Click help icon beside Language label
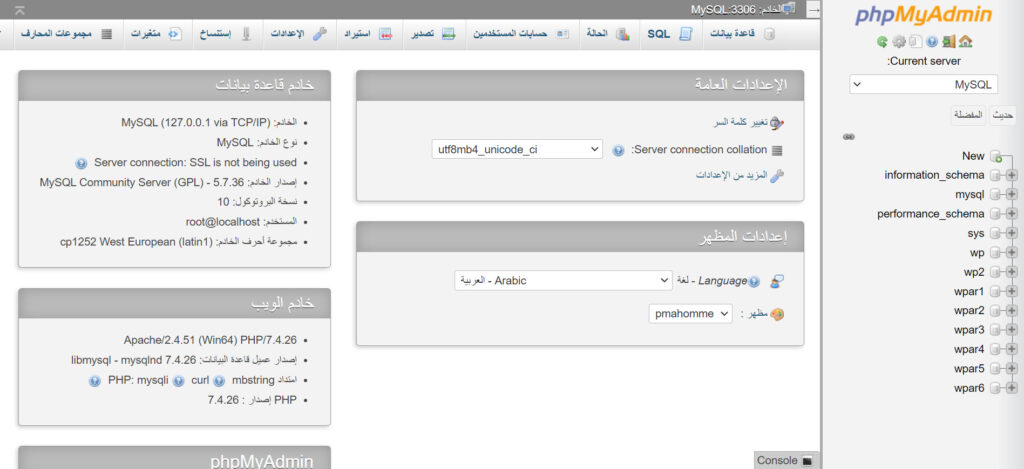Image resolution: width=1024 pixels, height=469 pixels. coord(754,282)
